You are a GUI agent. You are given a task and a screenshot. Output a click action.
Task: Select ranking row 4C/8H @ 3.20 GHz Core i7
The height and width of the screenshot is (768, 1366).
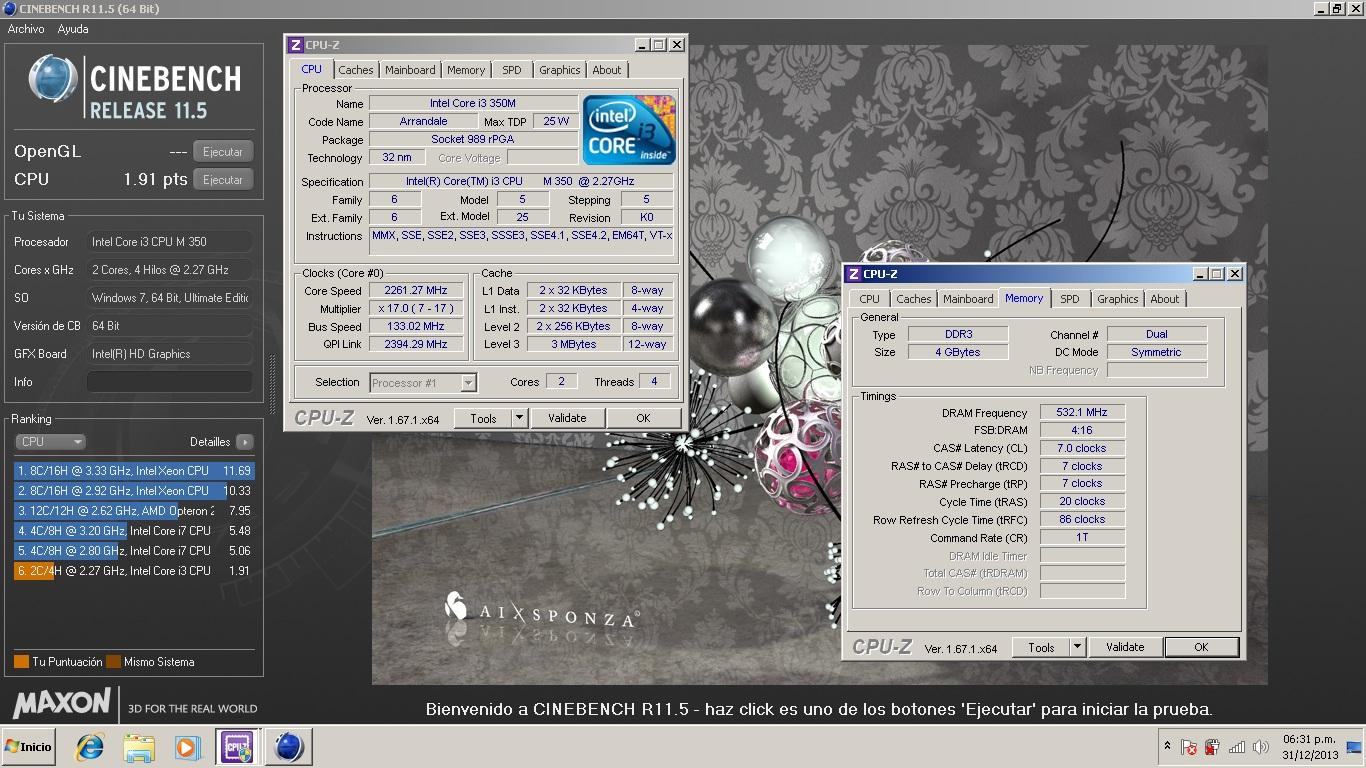click(x=134, y=531)
